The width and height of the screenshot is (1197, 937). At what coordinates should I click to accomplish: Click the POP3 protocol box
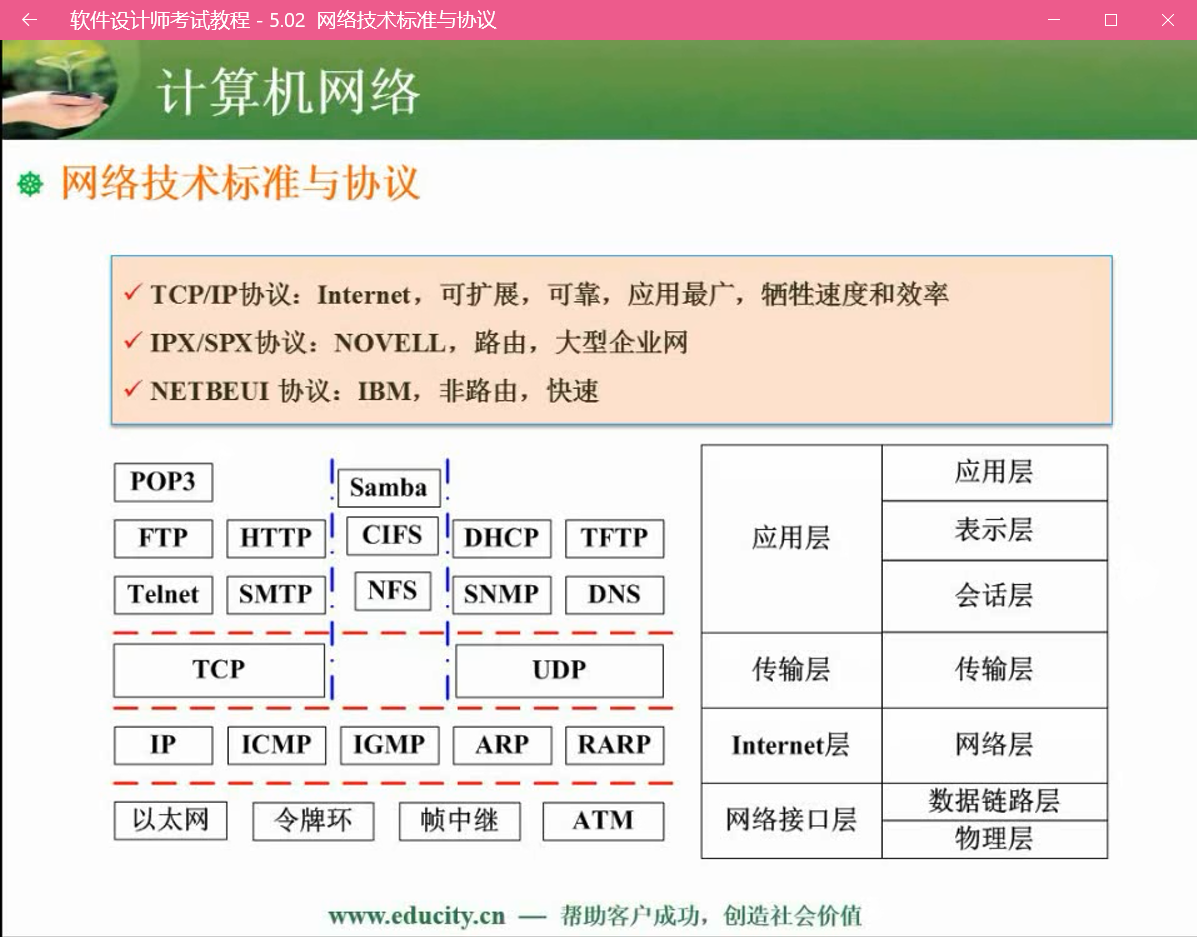coord(163,482)
